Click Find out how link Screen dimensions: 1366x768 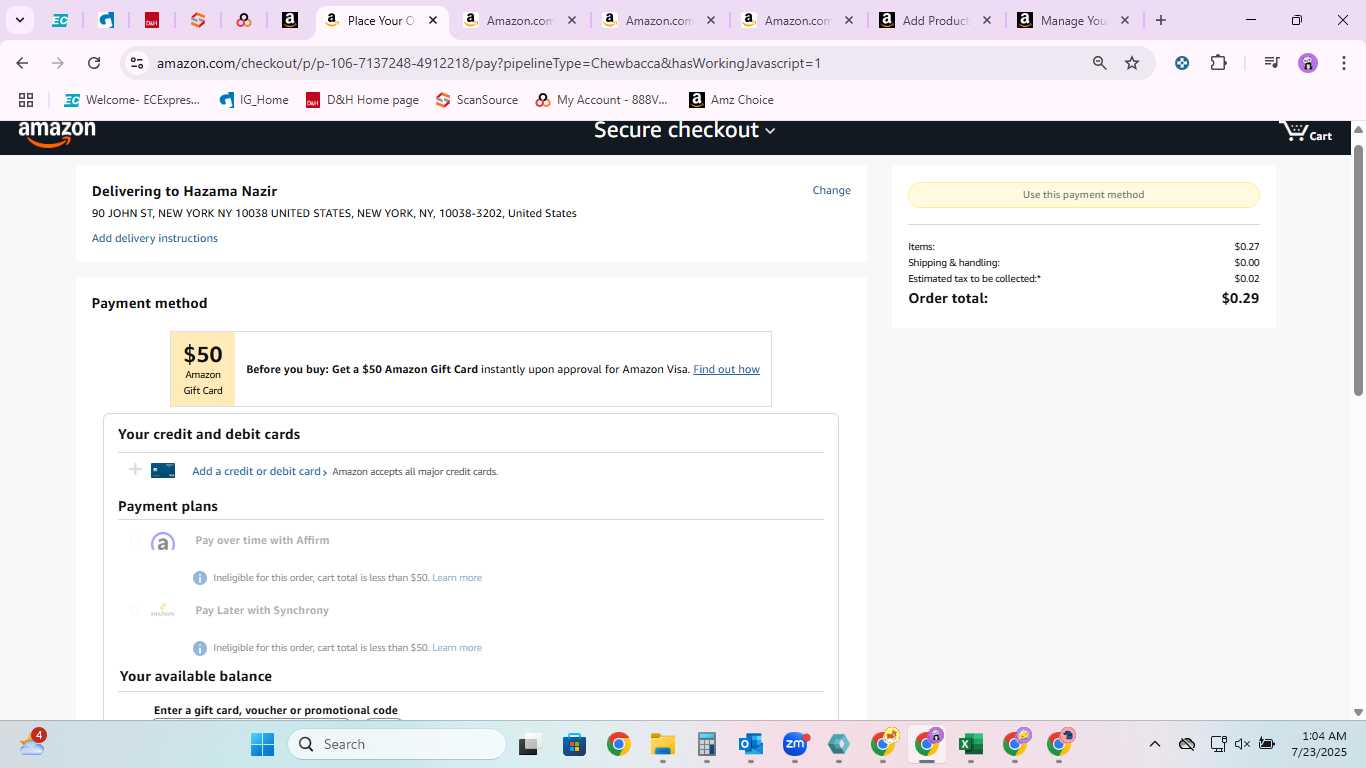pos(726,369)
